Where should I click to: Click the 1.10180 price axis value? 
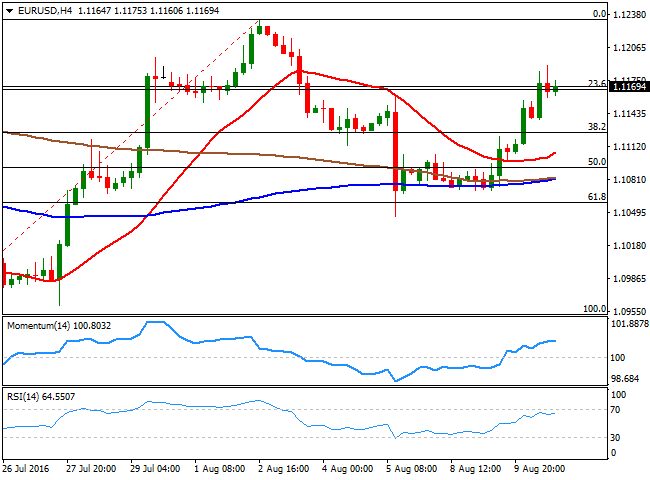(629, 245)
